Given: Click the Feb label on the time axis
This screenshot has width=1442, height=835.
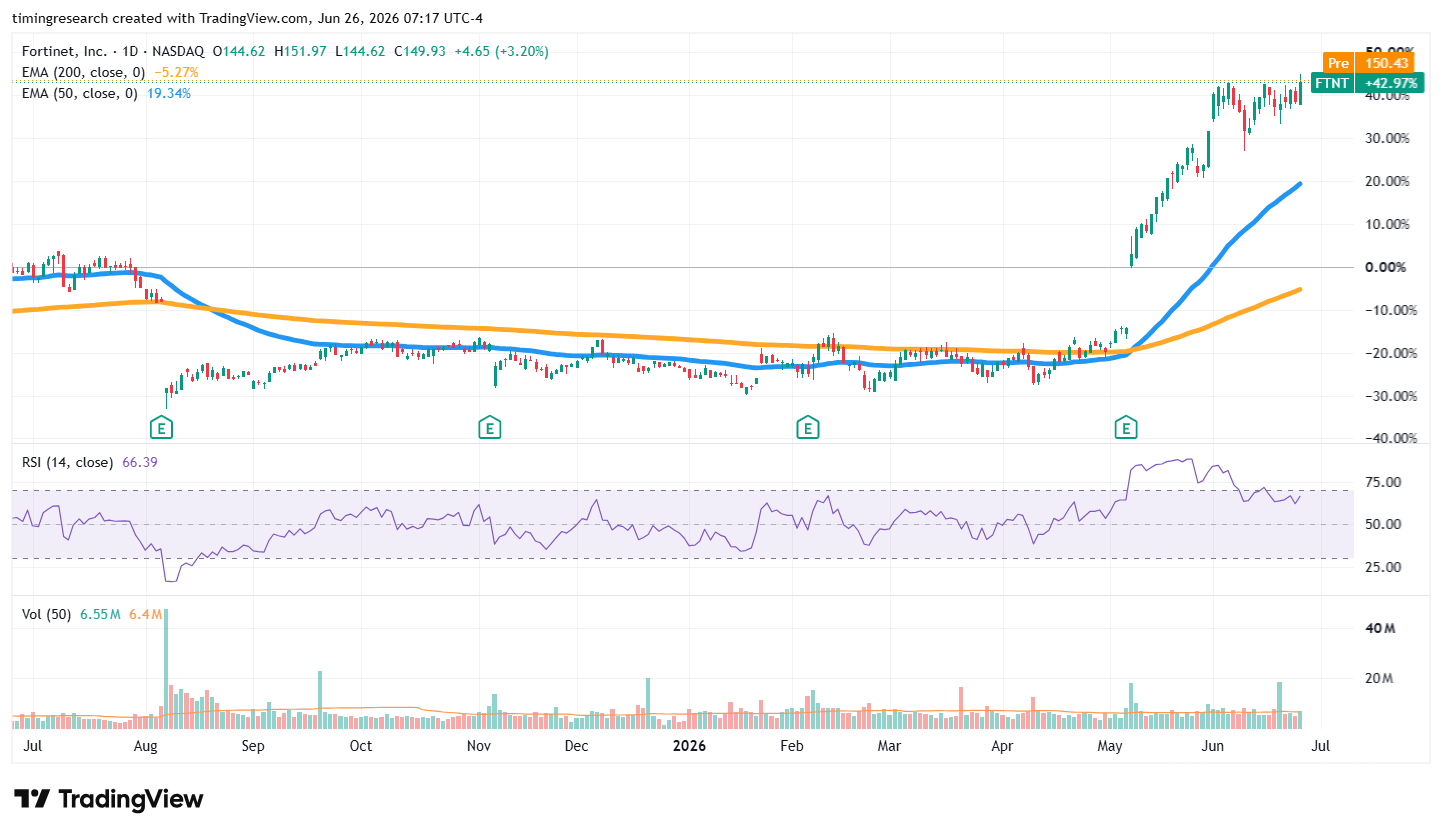Looking at the screenshot, I should tap(792, 745).
